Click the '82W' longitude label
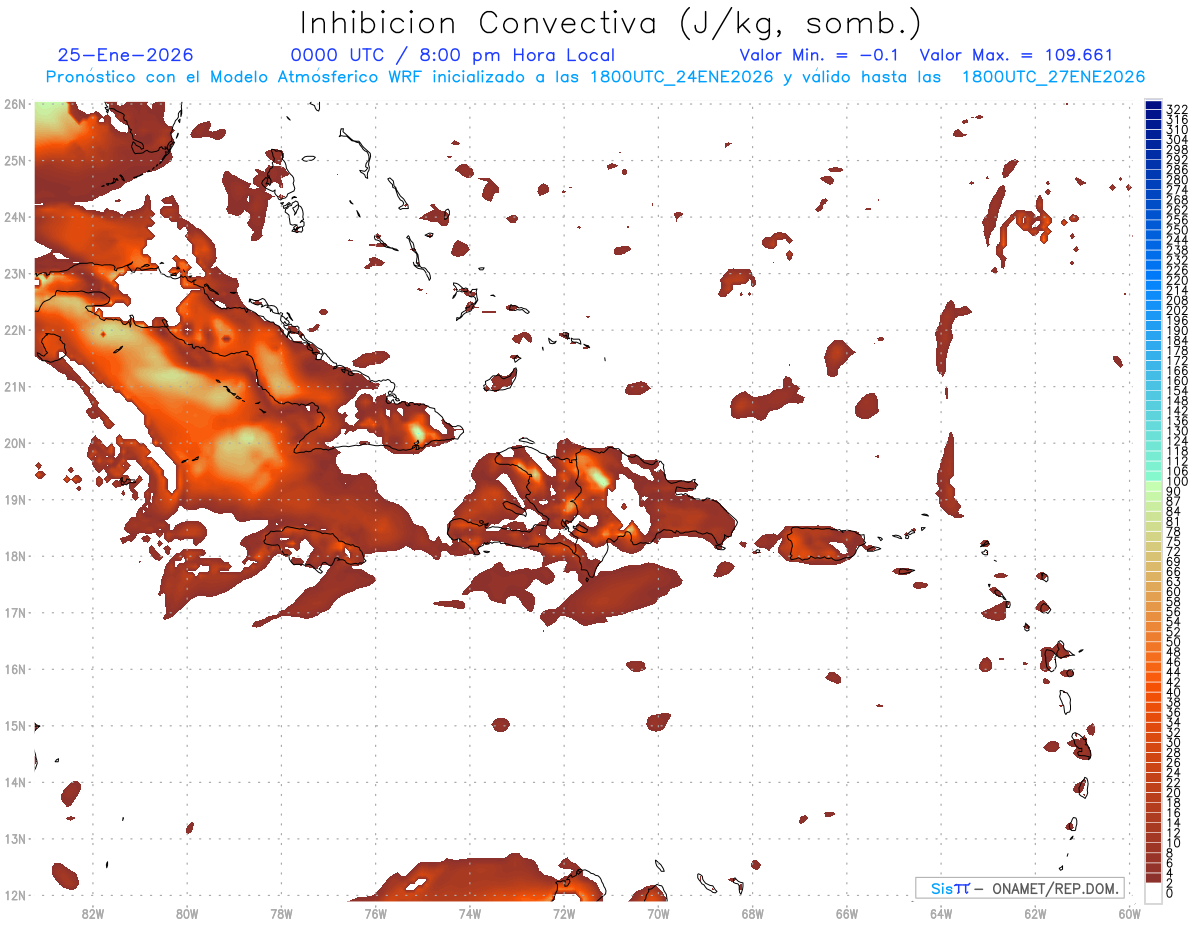Viewport: 1200px width, 927px height. click(92, 912)
